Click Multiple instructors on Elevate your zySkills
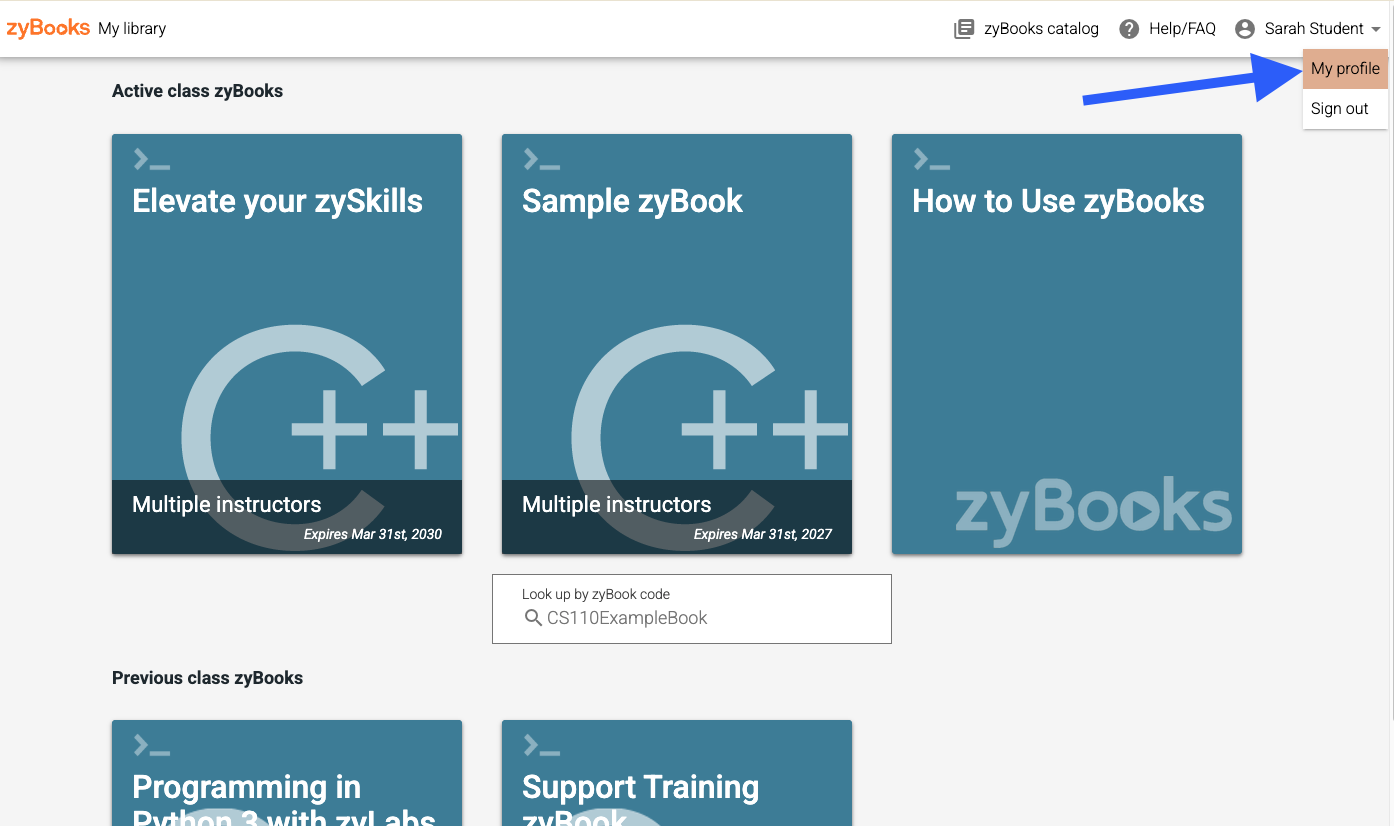The height and width of the screenshot is (826, 1394). click(x=227, y=504)
